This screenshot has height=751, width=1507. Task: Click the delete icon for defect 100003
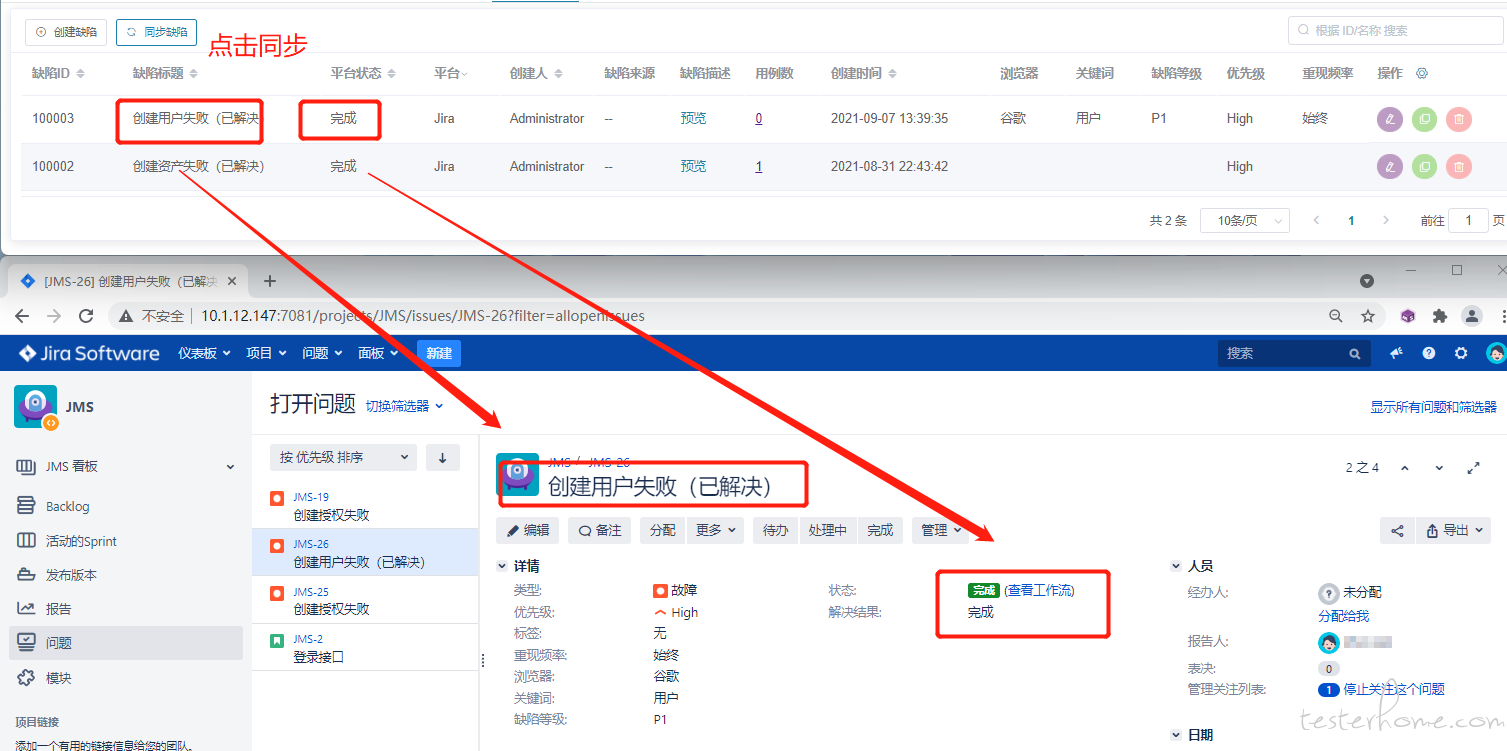click(1459, 119)
